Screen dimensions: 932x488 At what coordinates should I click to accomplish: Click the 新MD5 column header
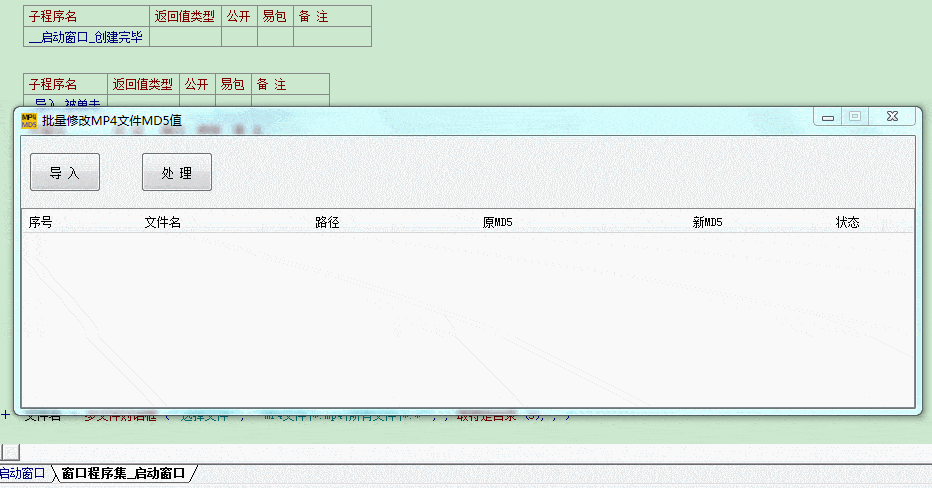pos(707,222)
